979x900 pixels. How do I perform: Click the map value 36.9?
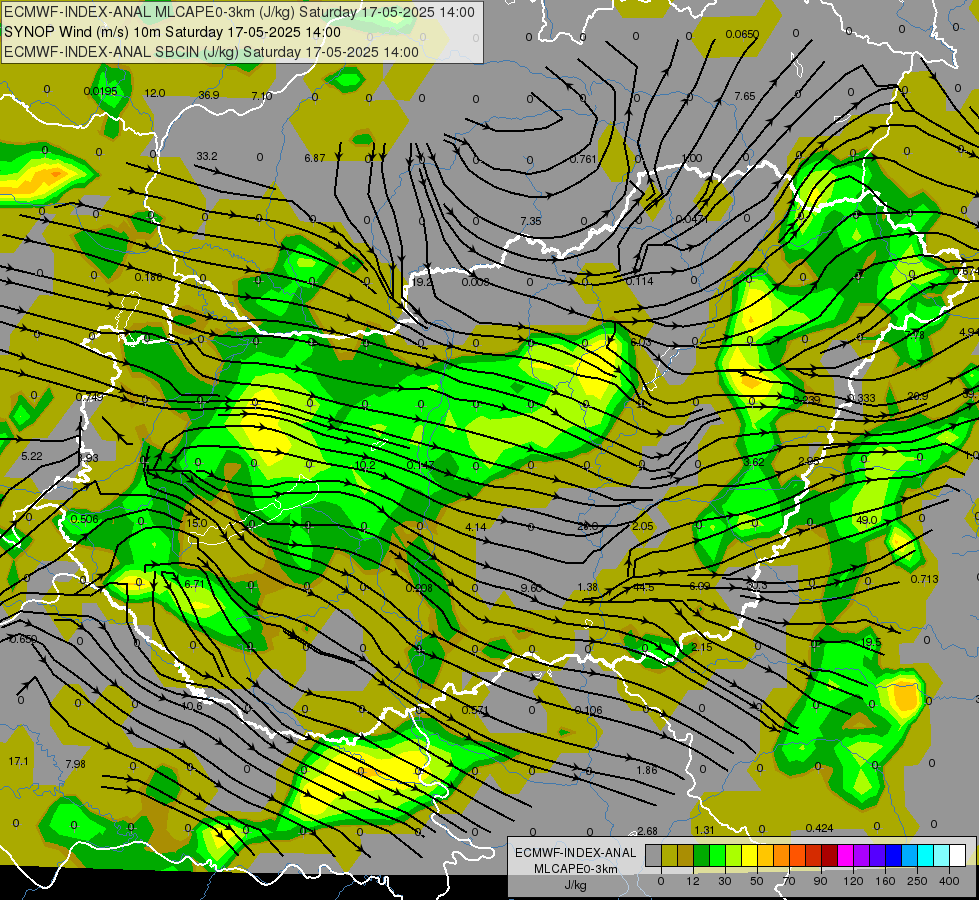(209, 95)
